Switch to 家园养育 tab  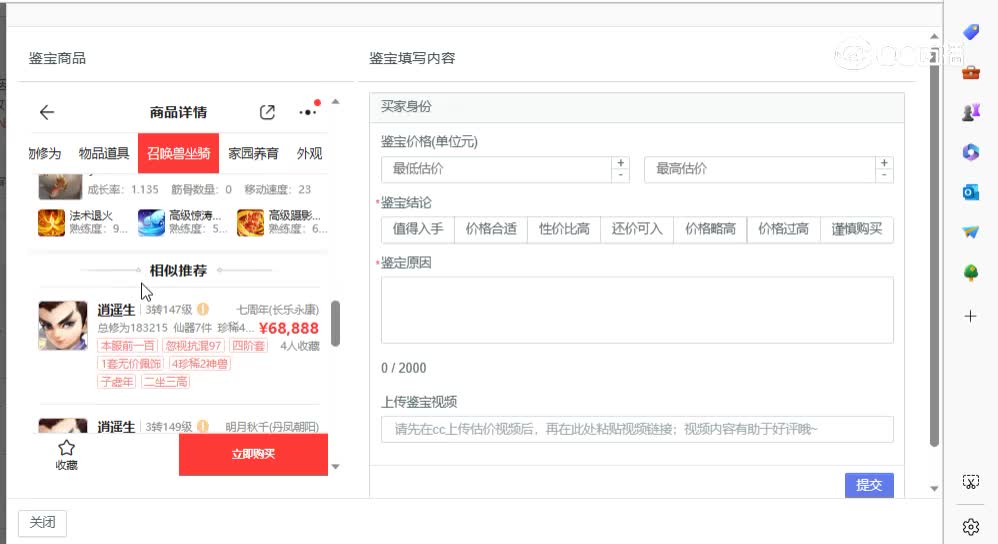pos(253,154)
